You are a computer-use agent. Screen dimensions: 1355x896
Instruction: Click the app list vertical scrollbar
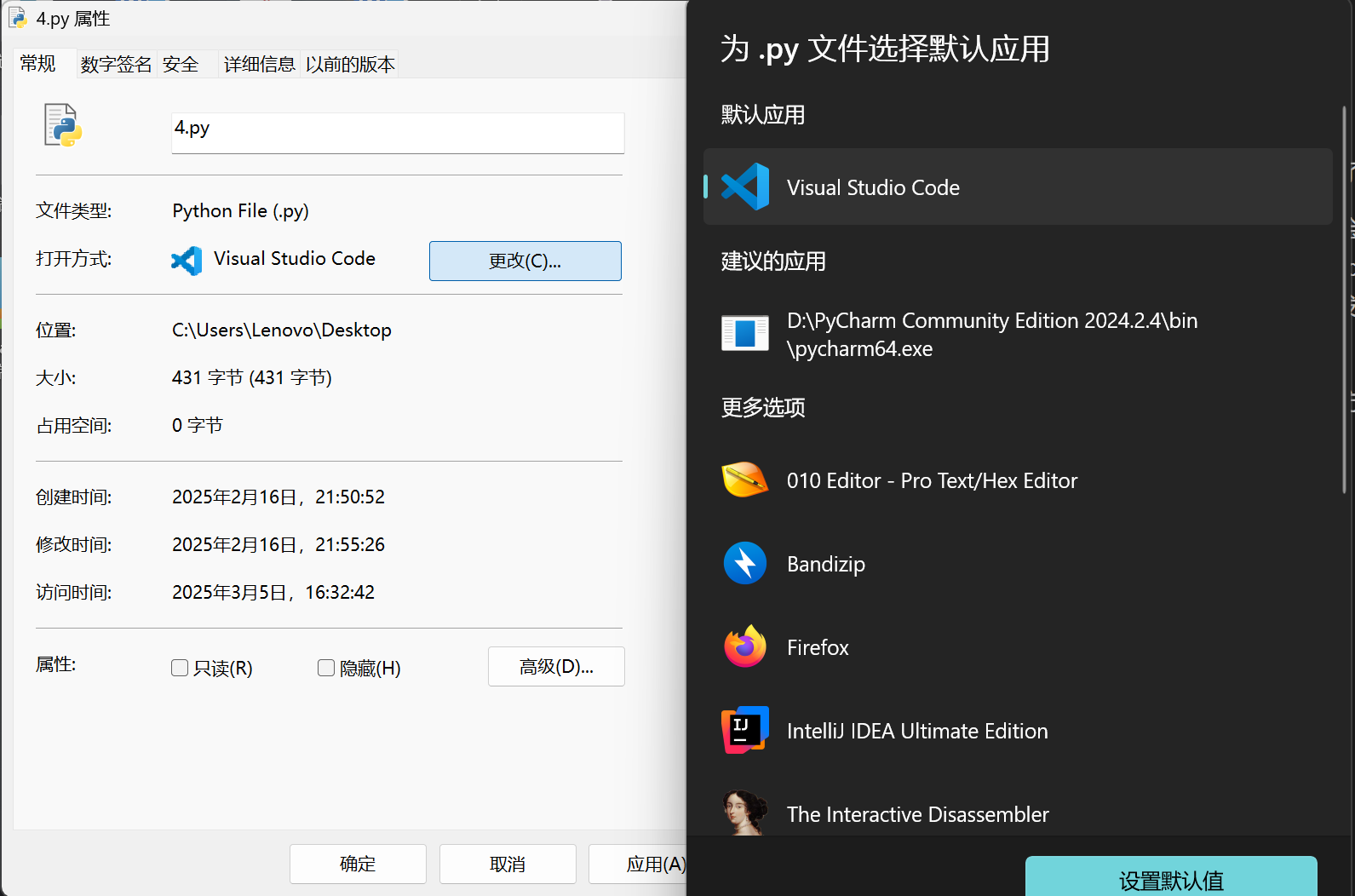[1344, 298]
